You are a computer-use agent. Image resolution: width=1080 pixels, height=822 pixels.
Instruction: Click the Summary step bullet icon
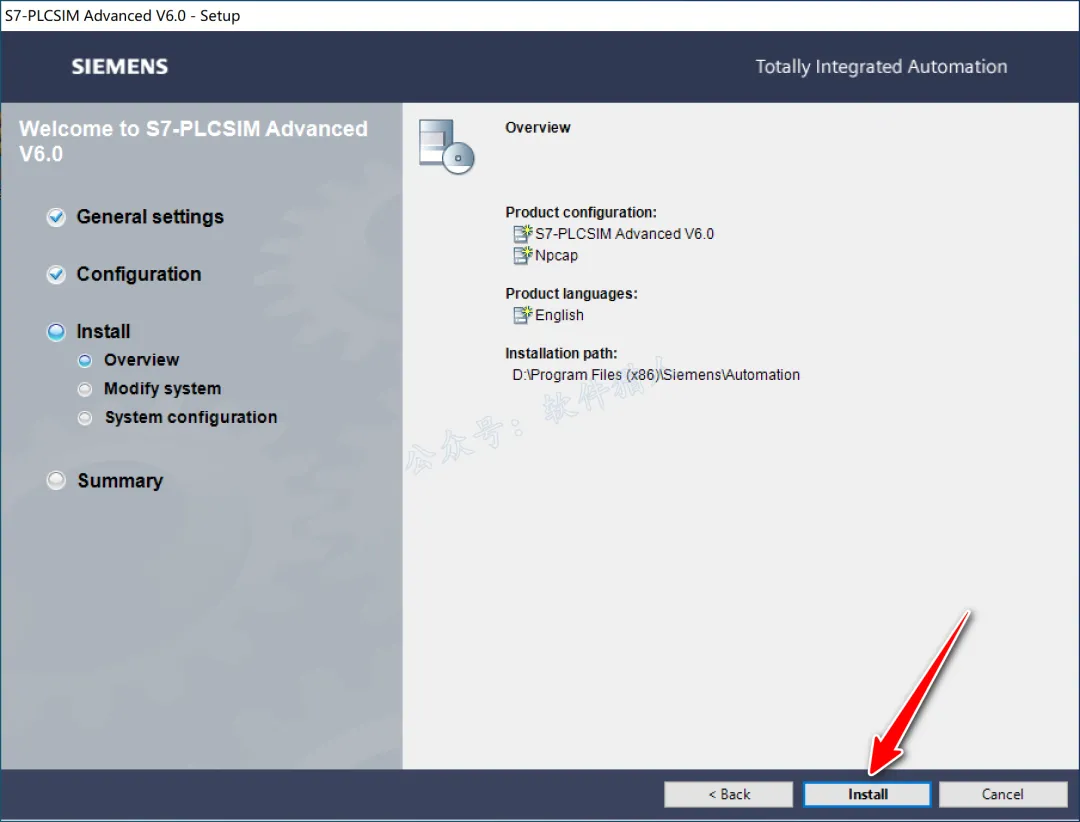coord(56,480)
